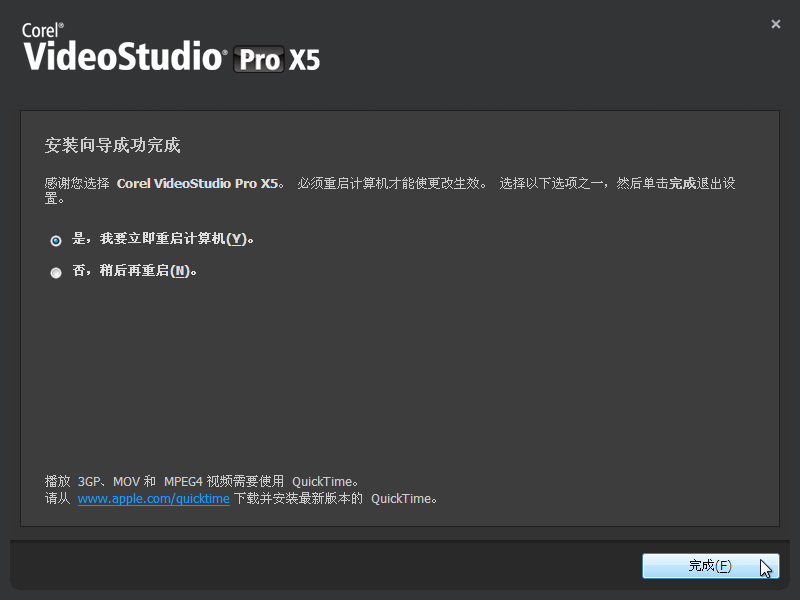
Task: Click the '安装向导成功完成' heading text
Action: (x=112, y=145)
